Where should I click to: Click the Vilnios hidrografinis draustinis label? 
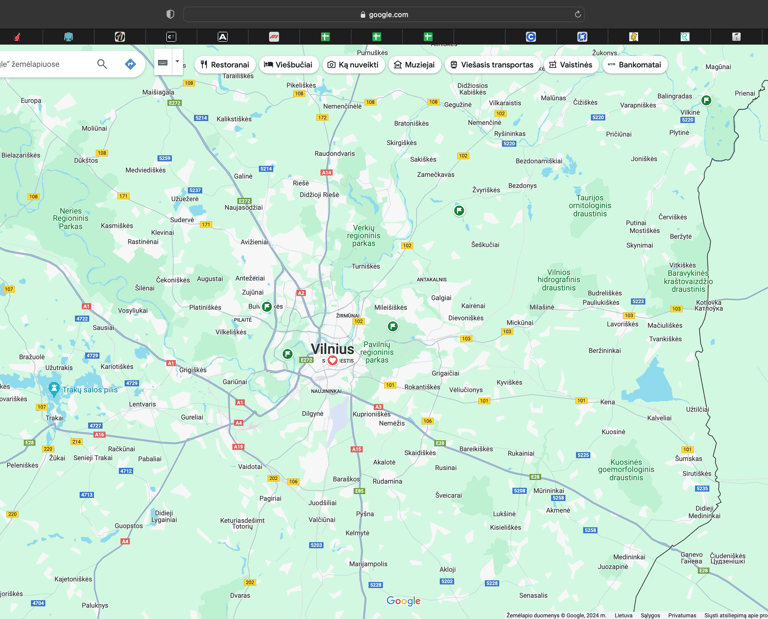(558, 280)
